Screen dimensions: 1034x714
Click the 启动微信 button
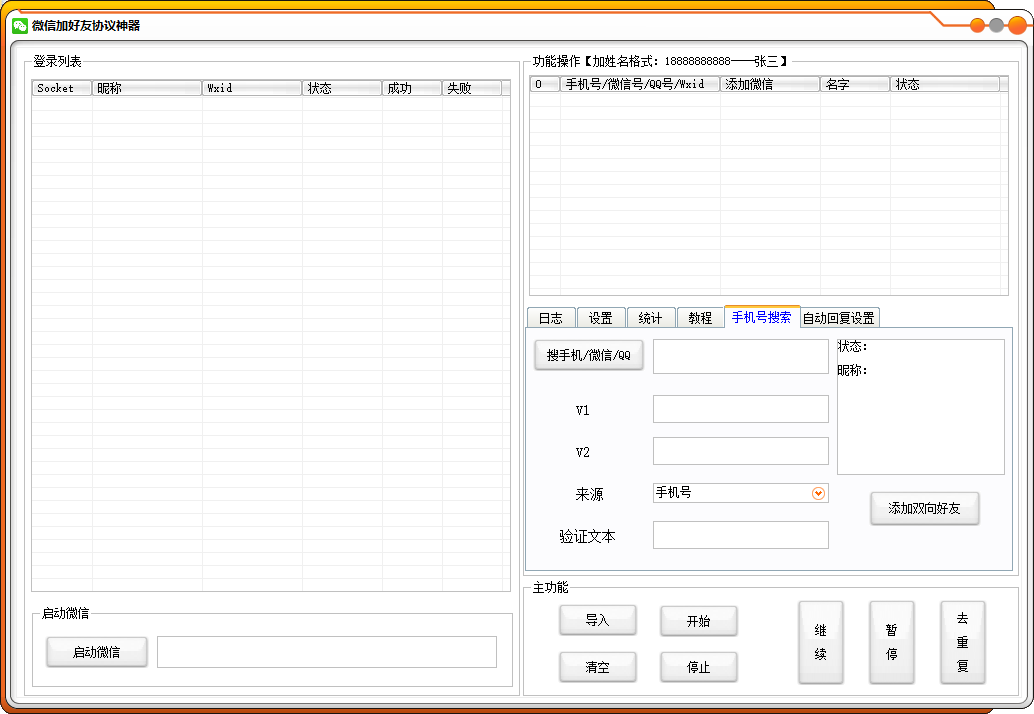(96, 652)
